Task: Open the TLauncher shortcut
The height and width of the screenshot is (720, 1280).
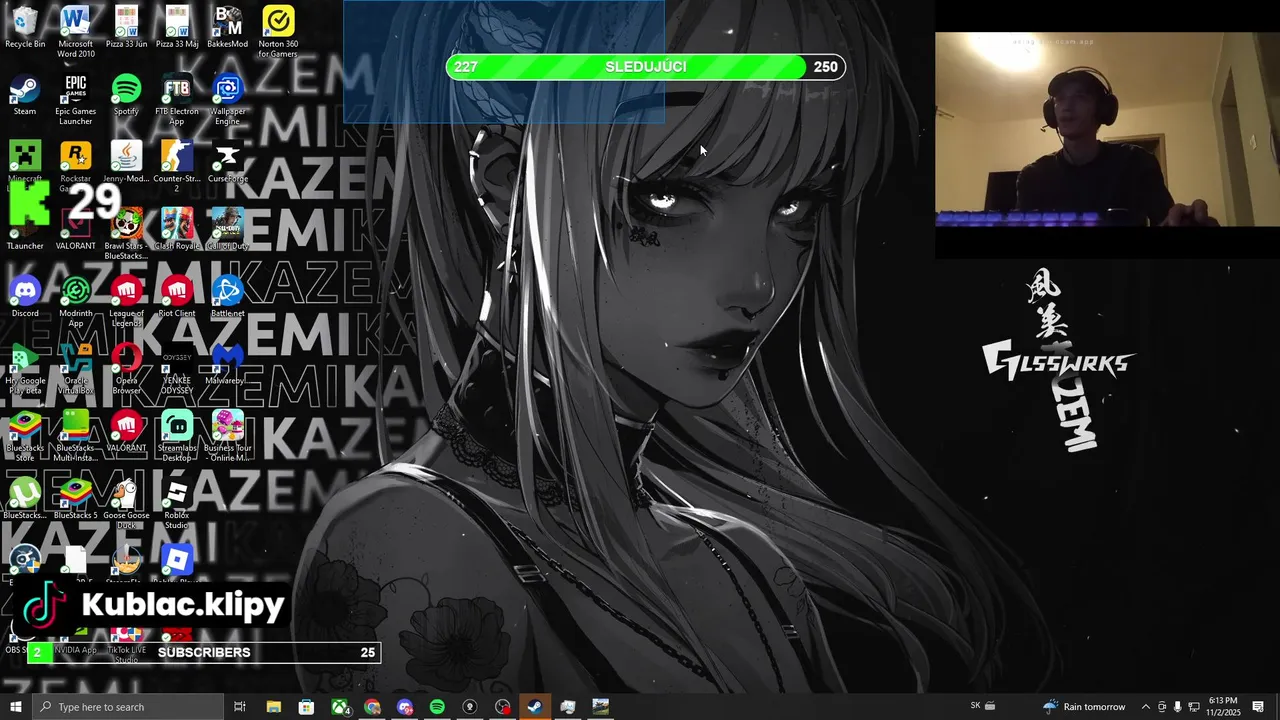Action: (x=25, y=228)
